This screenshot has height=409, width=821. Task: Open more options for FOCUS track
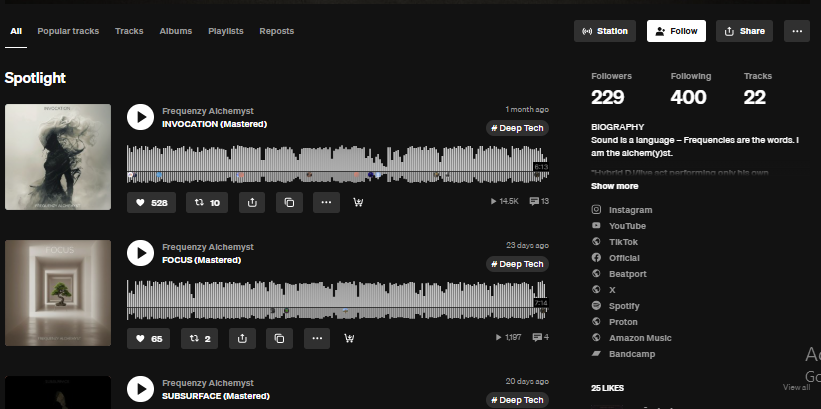(x=317, y=338)
